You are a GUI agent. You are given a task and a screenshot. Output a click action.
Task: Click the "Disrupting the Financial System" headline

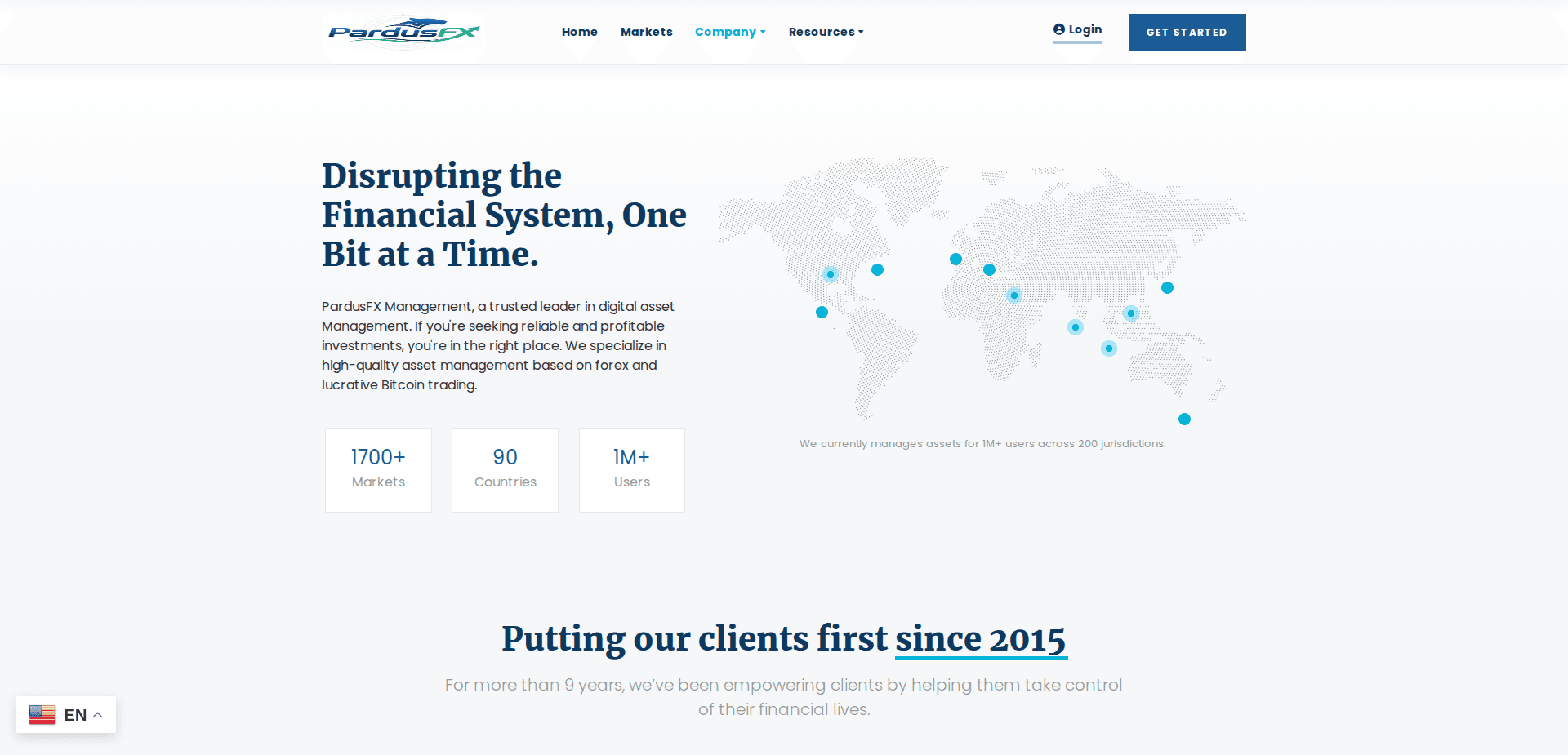pyautogui.click(x=504, y=215)
